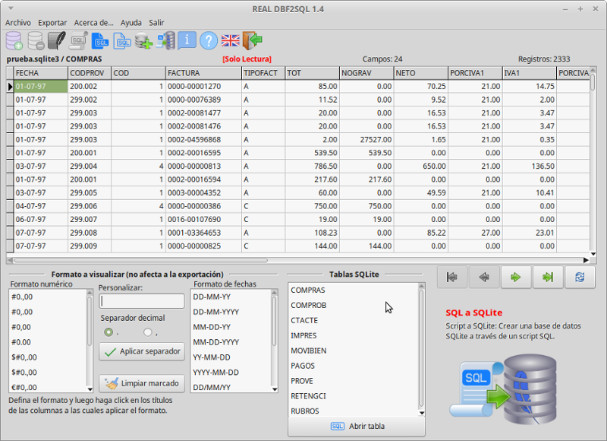Open the Acerca de... menu
Viewport: 607px width, 441px height.
tap(93, 22)
